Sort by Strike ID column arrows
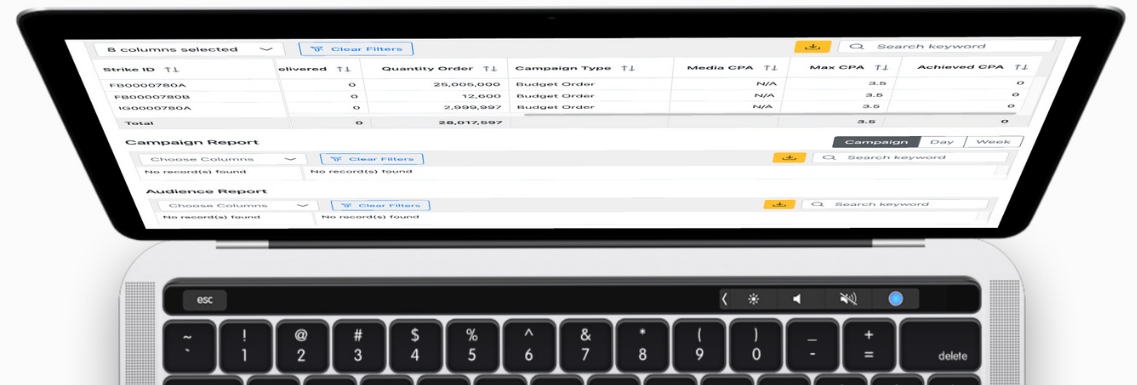The image size is (1137, 385). [172, 70]
